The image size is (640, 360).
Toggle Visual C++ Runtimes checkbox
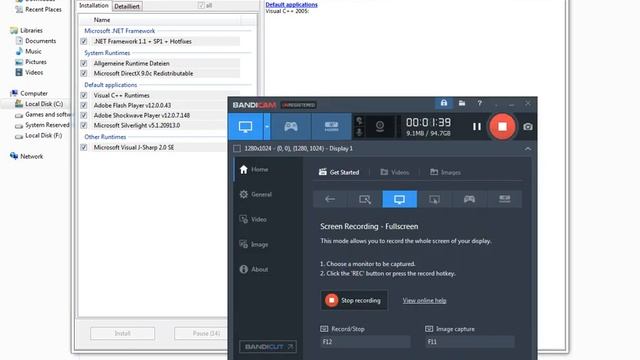tap(84, 95)
